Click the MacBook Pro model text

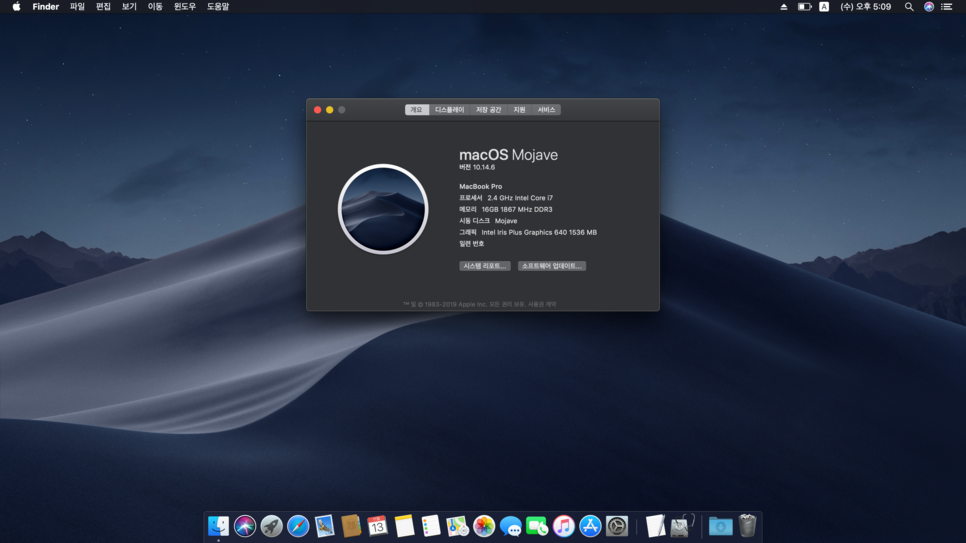coord(481,186)
